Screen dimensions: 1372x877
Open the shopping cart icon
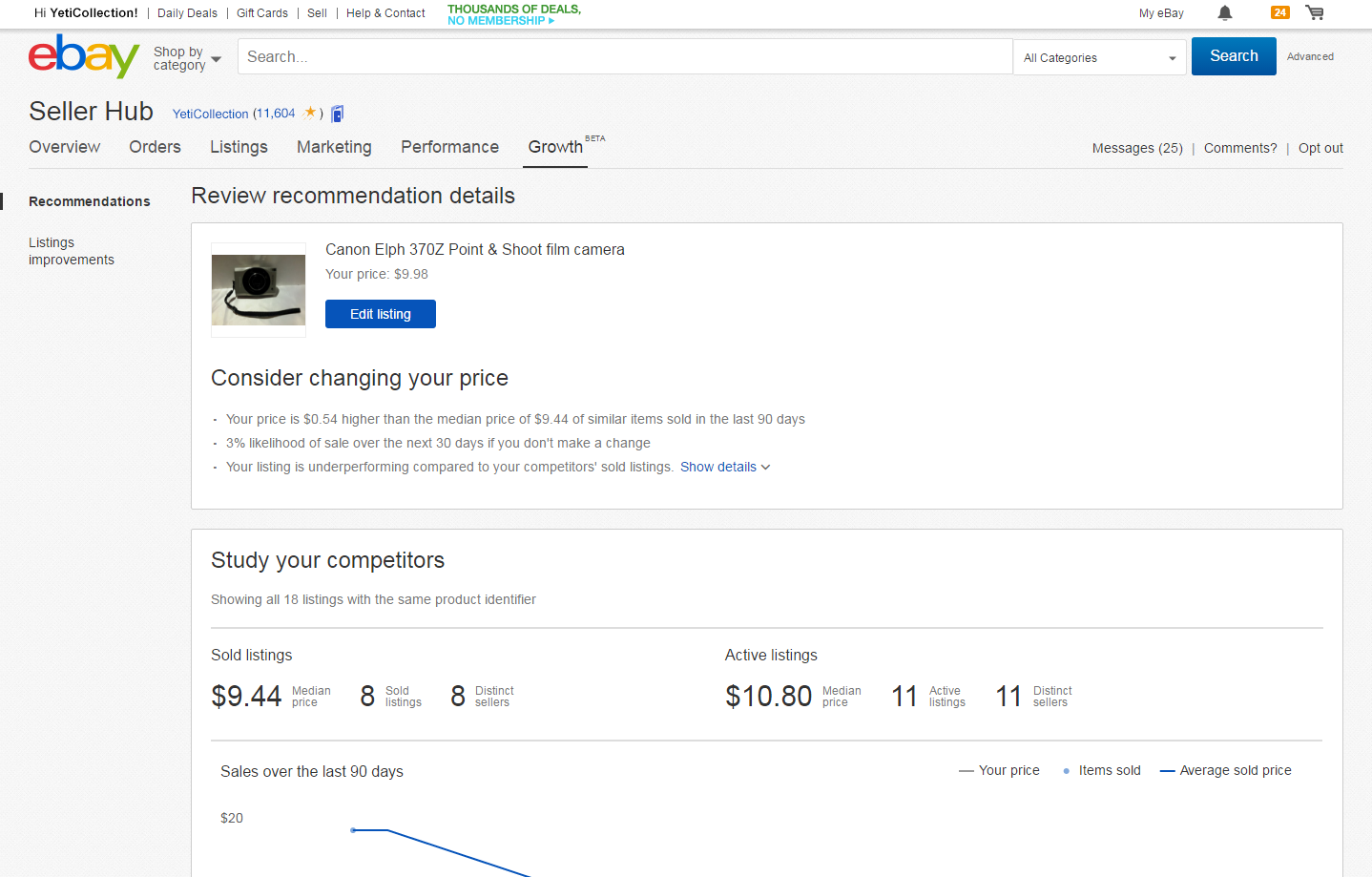(1315, 12)
